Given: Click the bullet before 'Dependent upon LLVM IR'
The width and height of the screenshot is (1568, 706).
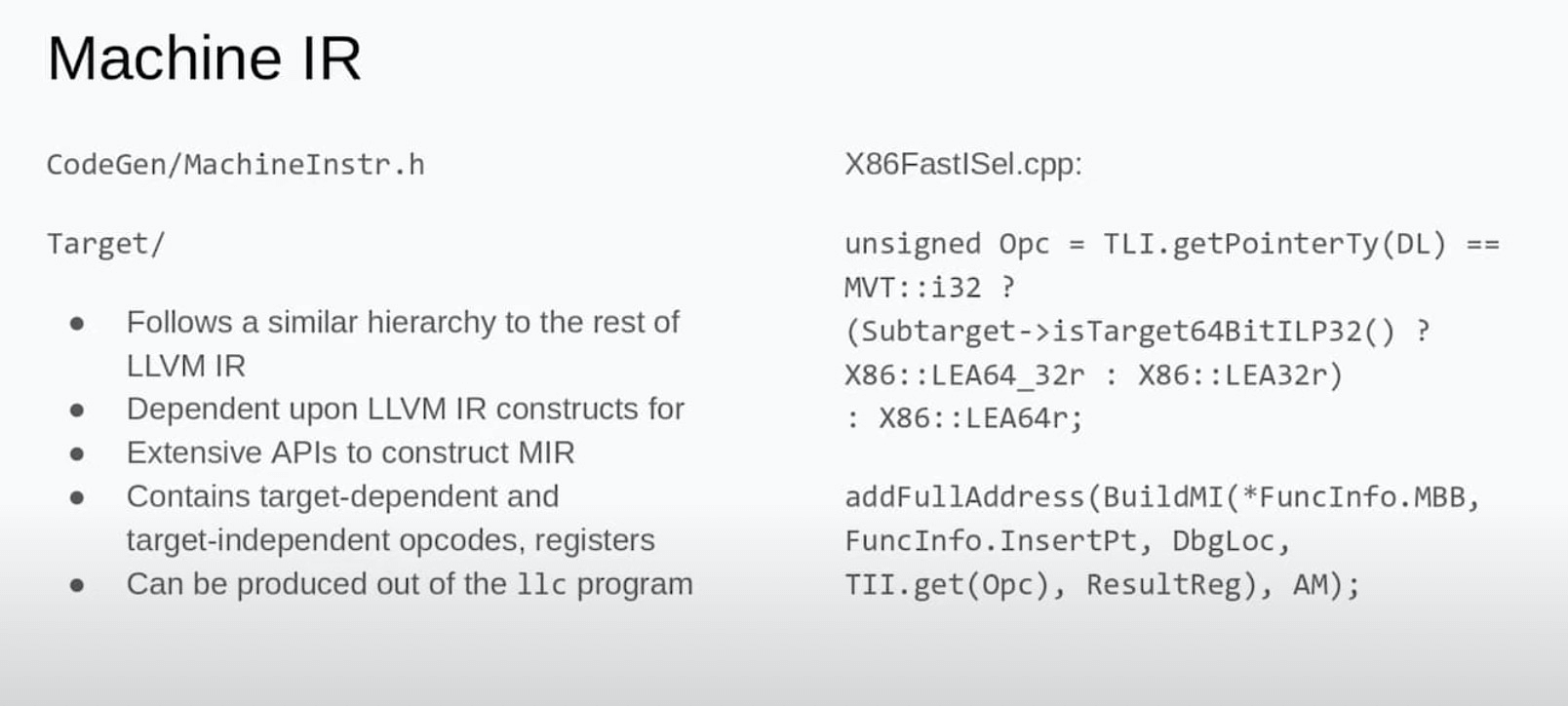Looking at the screenshot, I should (77, 411).
